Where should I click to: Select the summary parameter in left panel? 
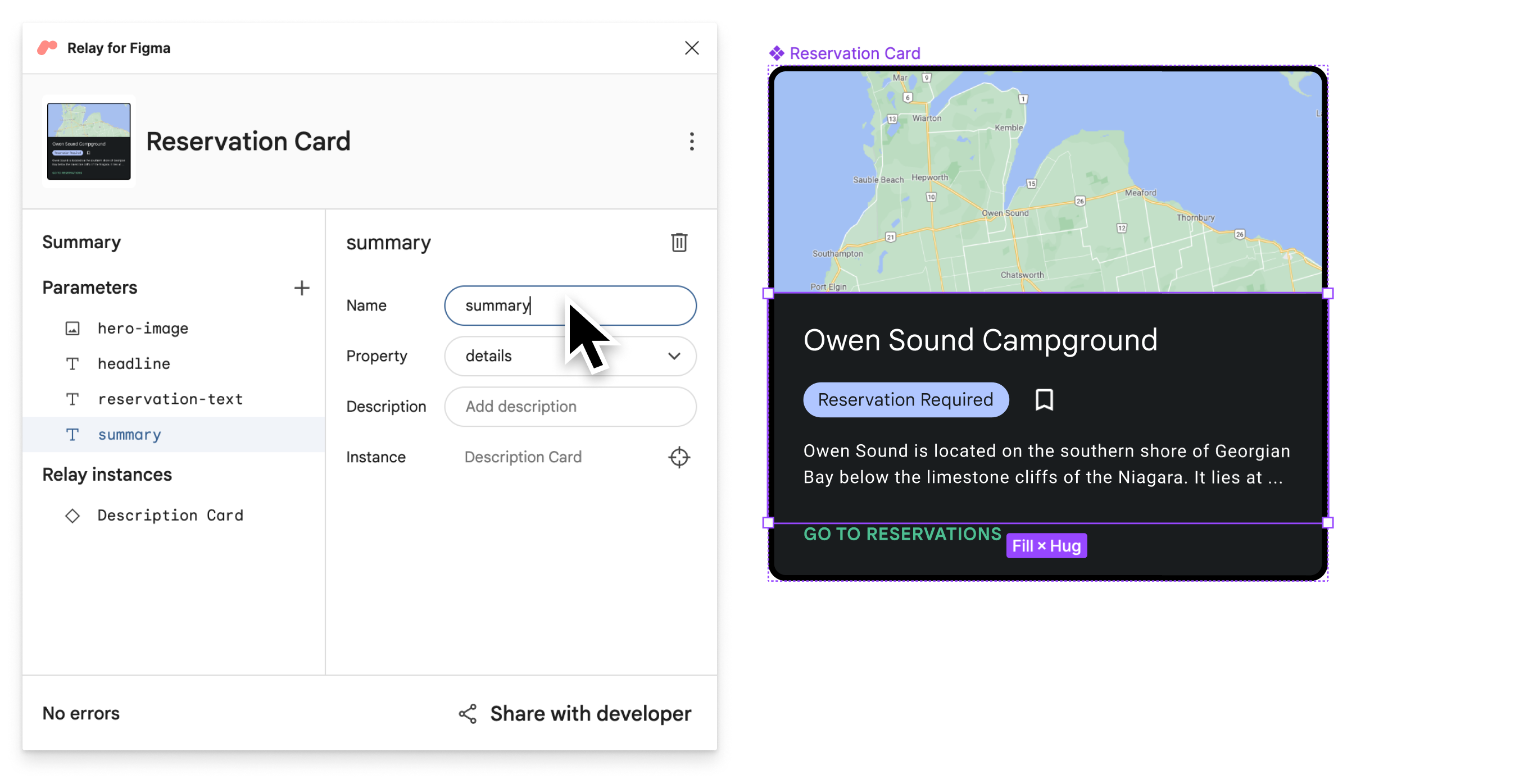point(129,434)
